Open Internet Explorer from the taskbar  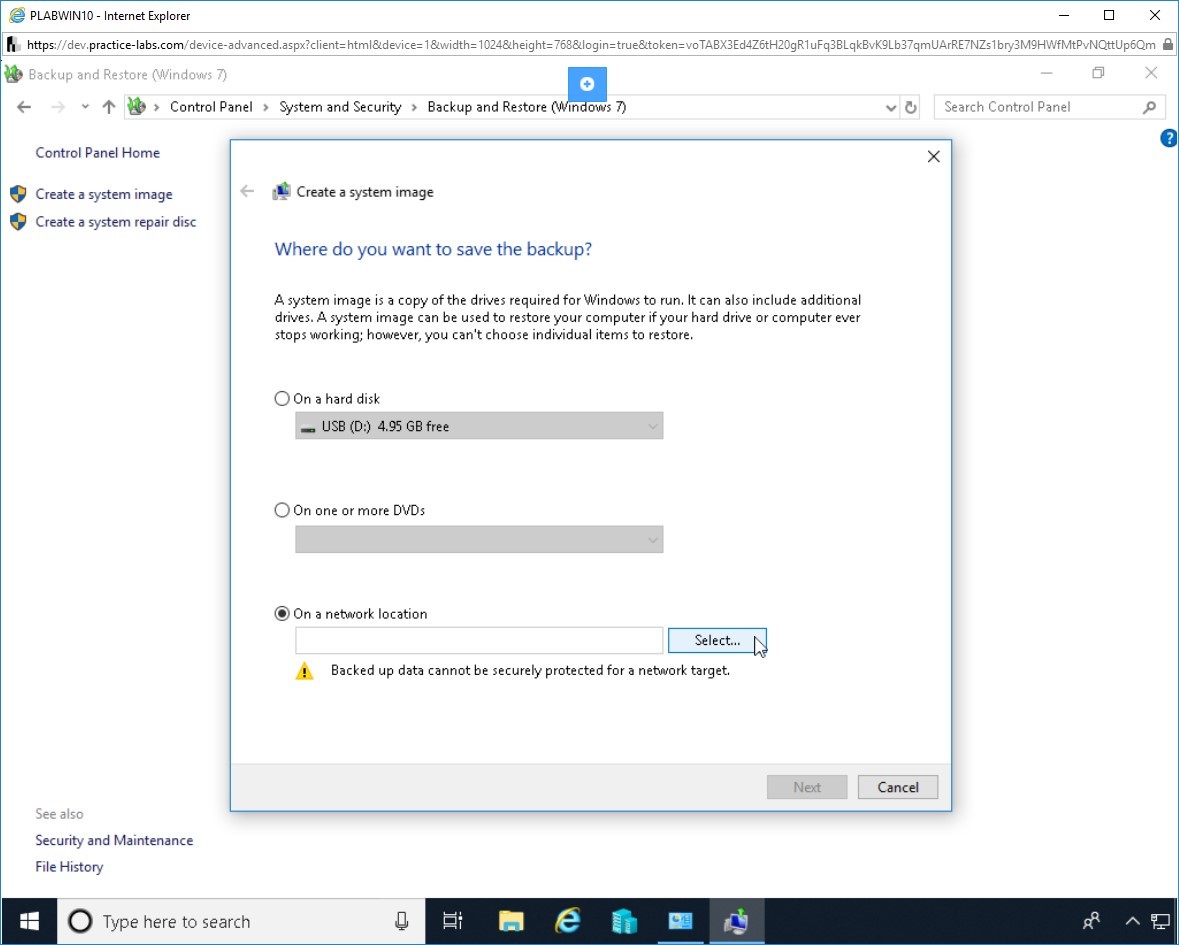tap(568, 921)
